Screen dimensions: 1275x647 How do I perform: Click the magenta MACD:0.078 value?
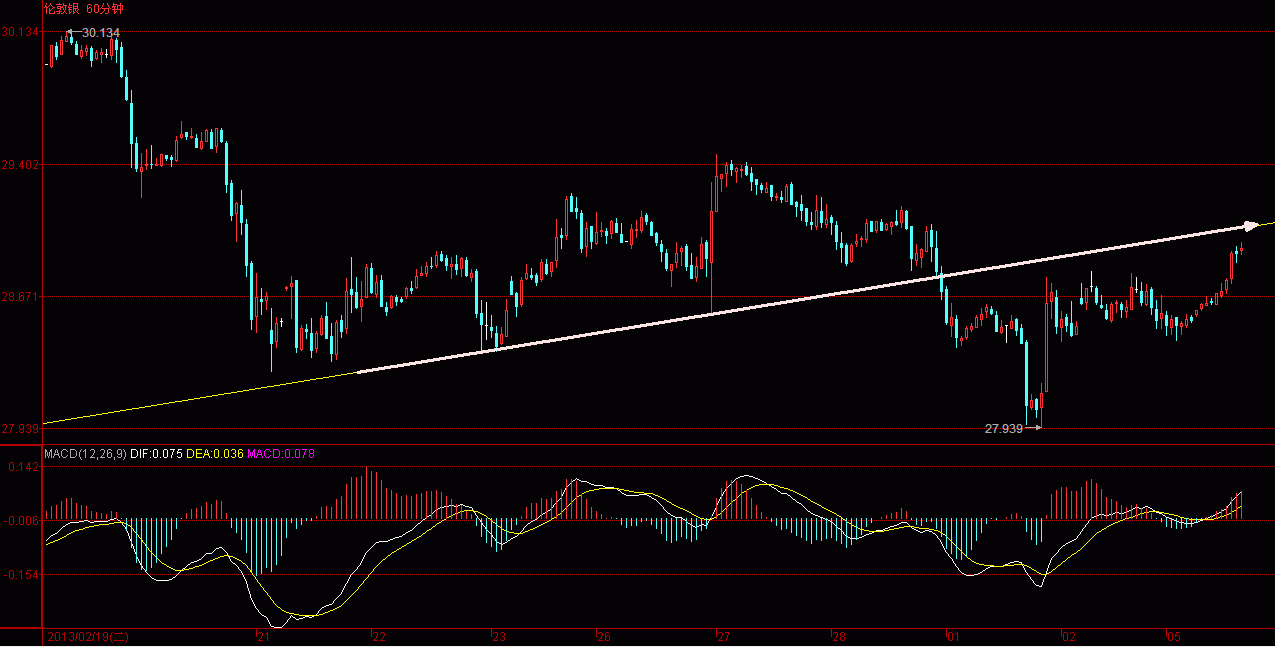(x=281, y=454)
